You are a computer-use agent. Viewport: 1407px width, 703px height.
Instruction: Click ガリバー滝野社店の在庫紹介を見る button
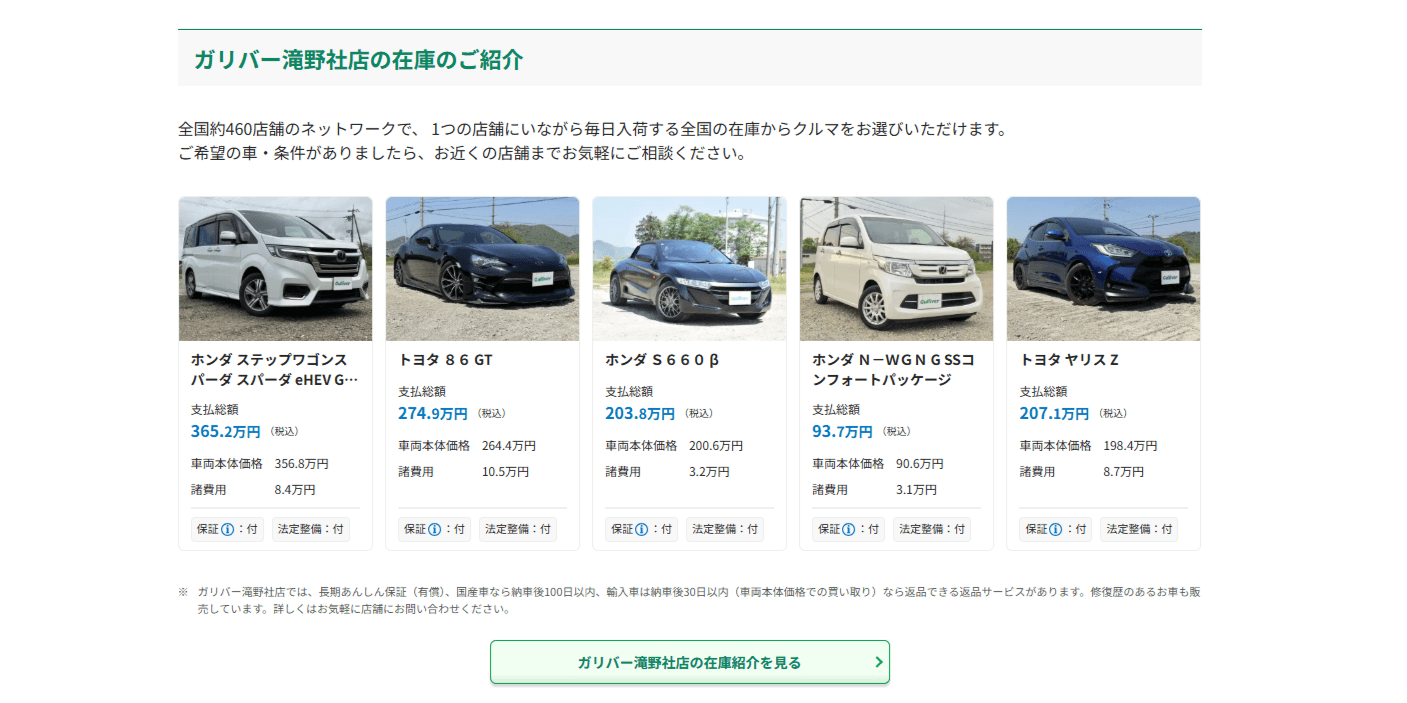pos(689,662)
